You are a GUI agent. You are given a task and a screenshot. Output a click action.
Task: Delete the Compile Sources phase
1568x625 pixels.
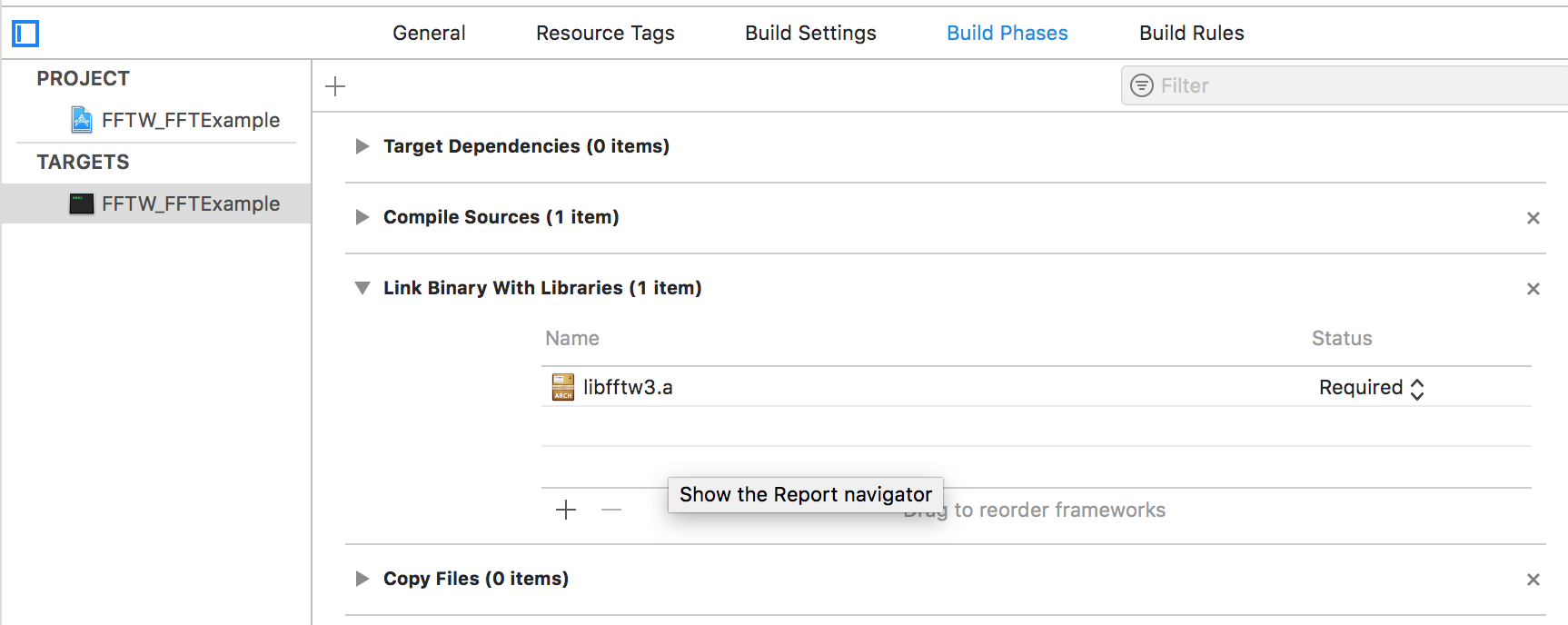click(1533, 218)
